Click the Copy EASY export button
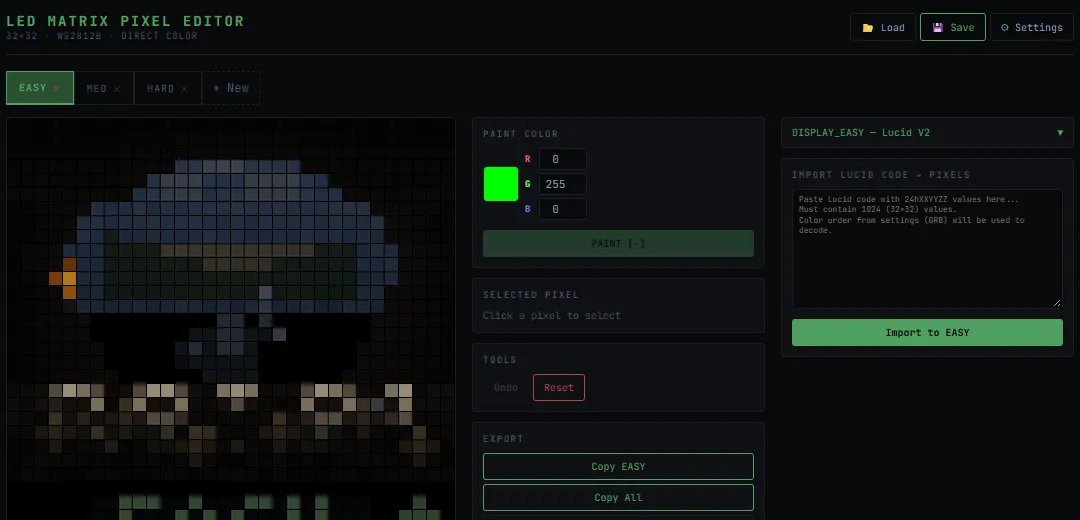Viewport: 1080px width, 520px height. coord(619,466)
